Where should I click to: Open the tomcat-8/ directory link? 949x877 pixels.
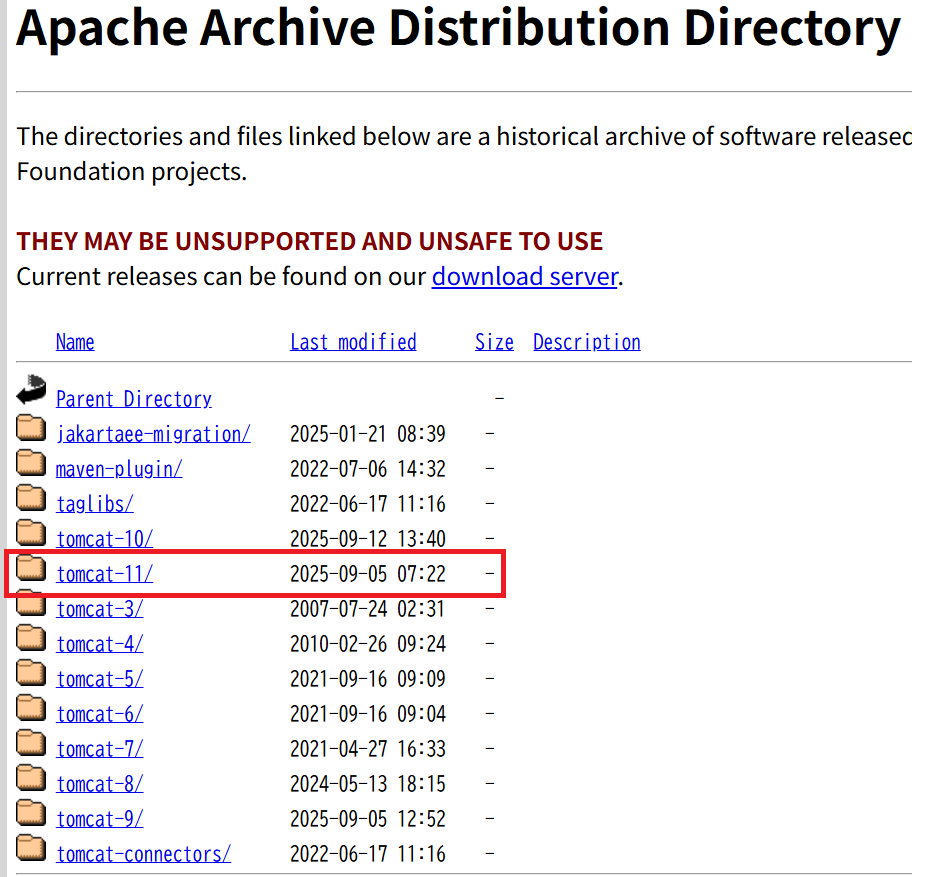99,785
